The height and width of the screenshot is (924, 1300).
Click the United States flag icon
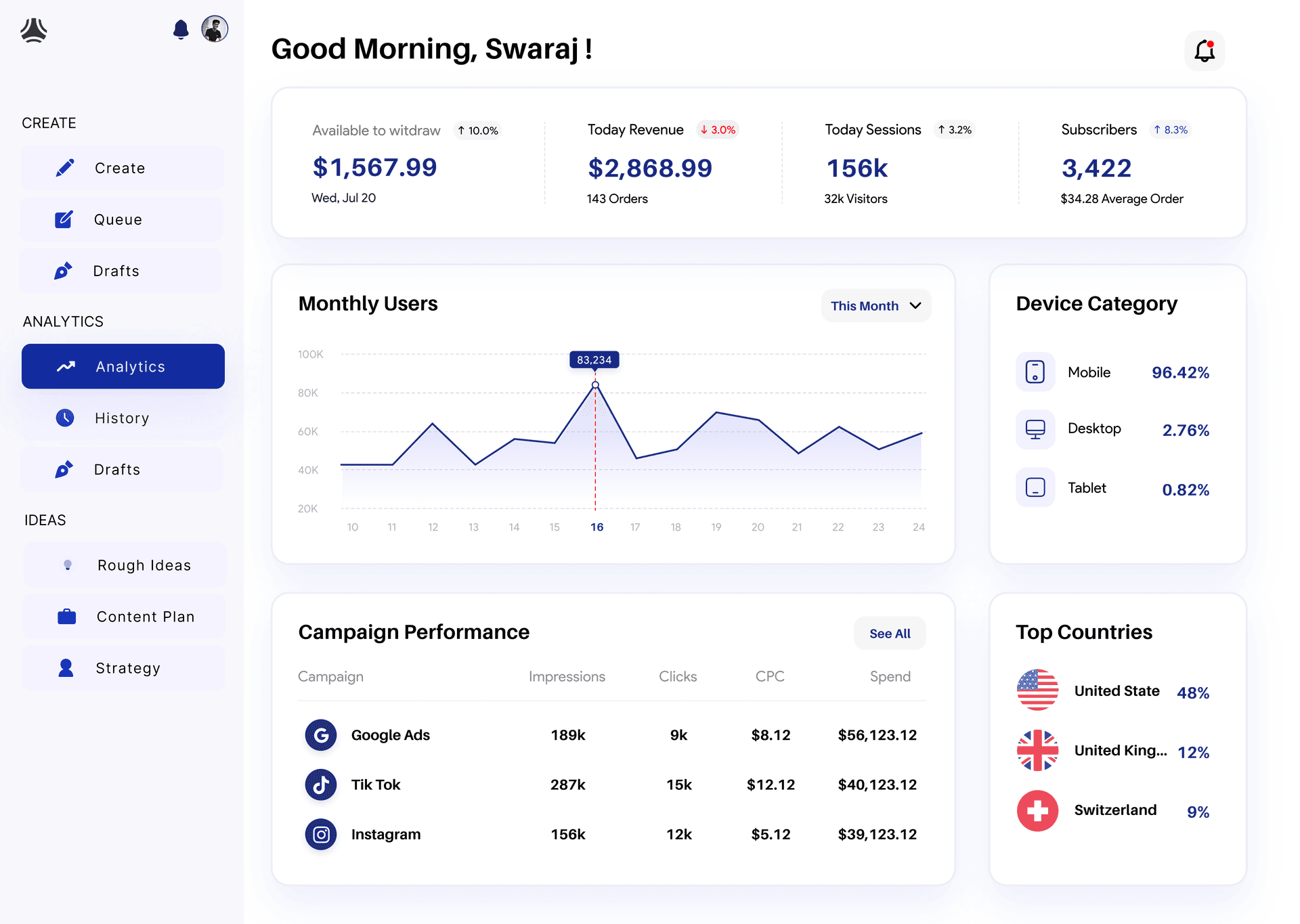[1037, 690]
